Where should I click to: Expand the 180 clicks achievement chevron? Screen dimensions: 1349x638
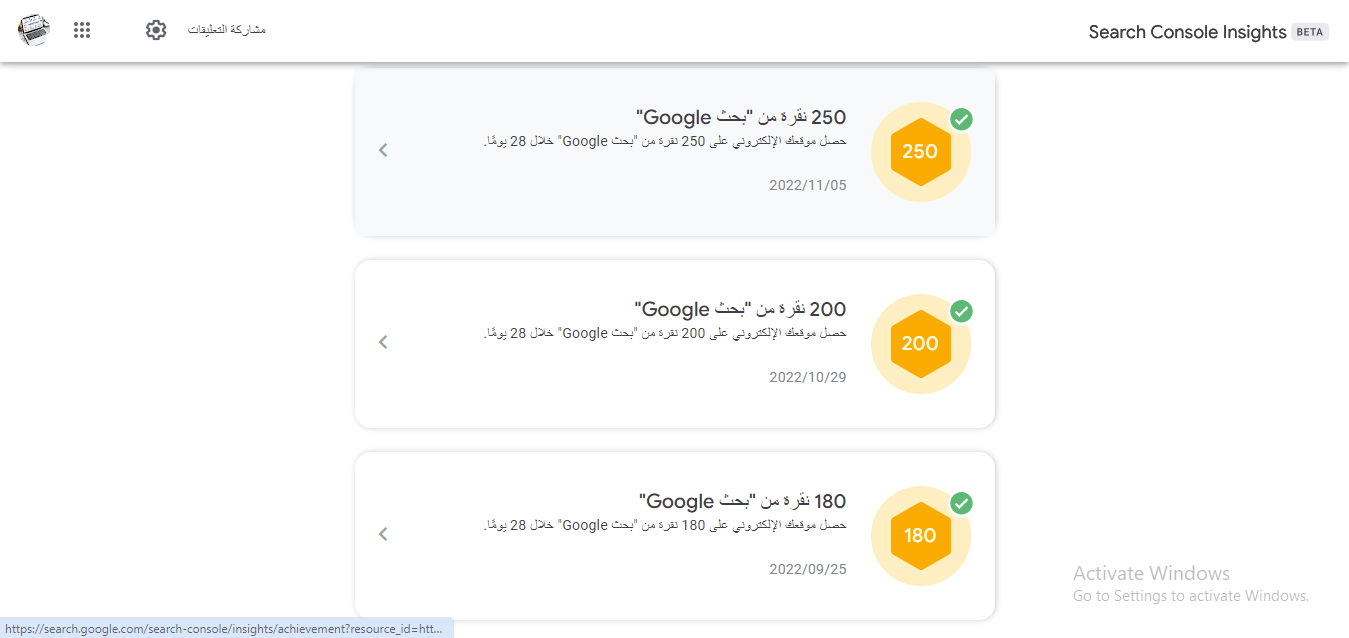tap(383, 534)
